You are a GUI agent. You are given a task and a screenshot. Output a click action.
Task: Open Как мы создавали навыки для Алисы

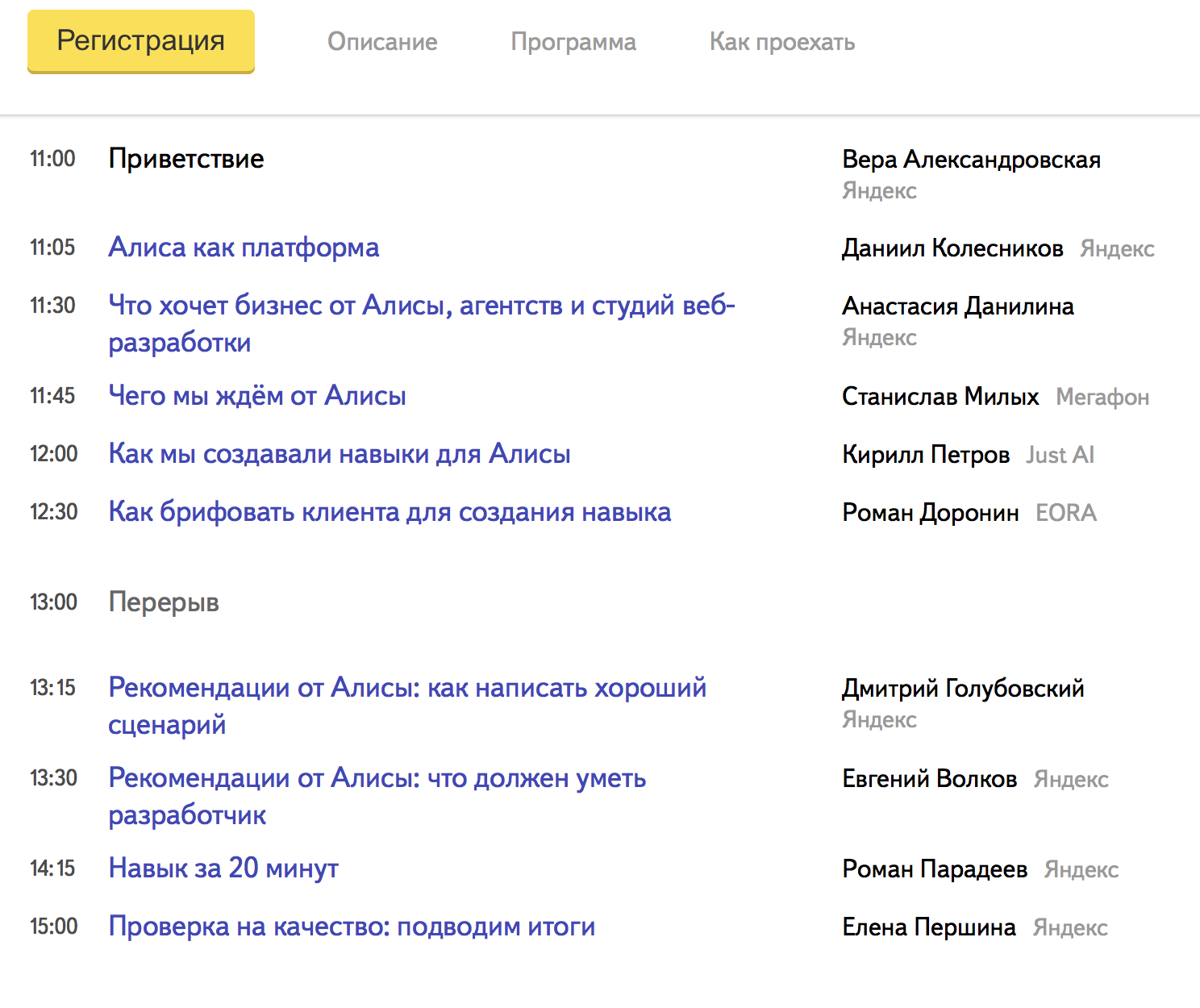[340, 454]
